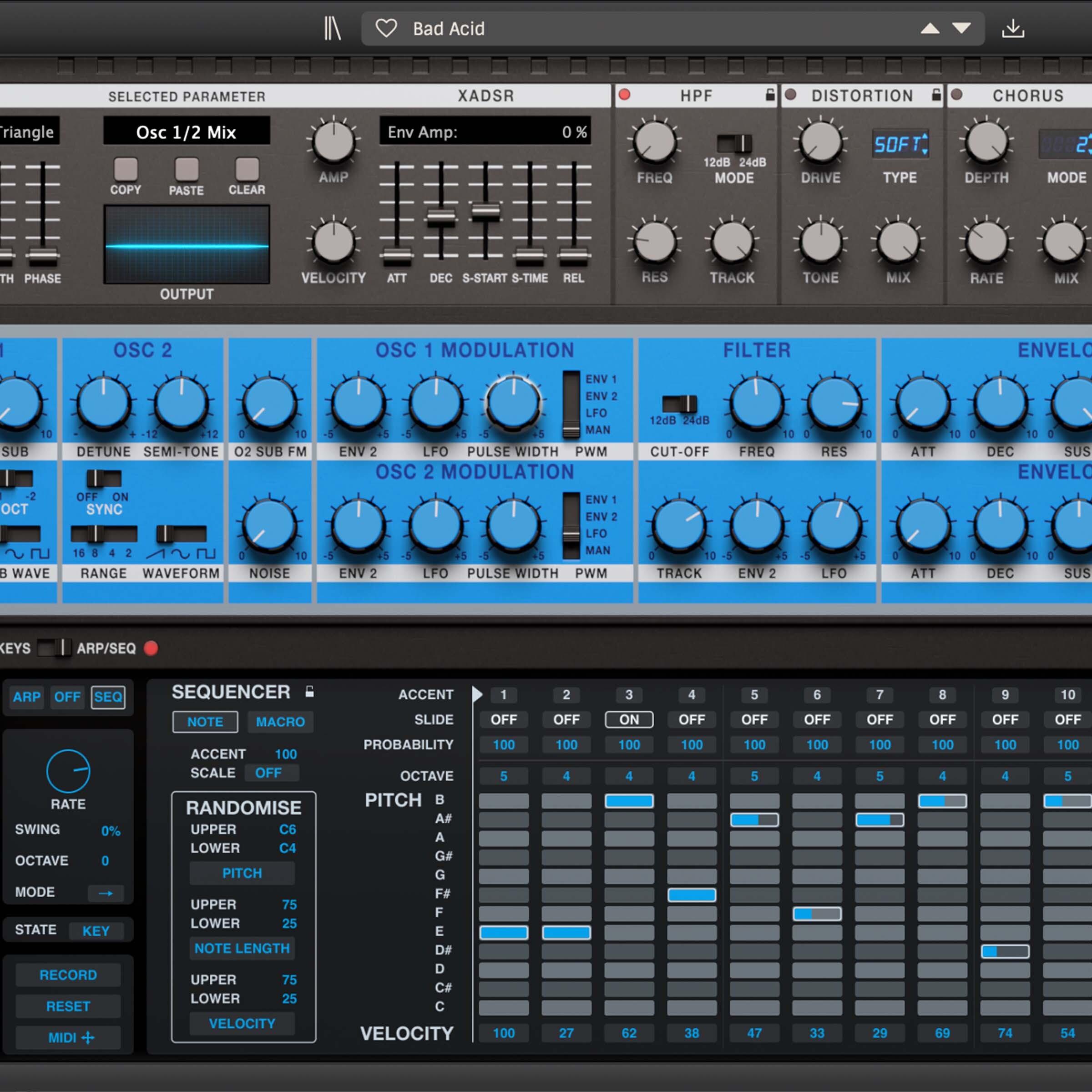Image resolution: width=1092 pixels, height=1092 pixels.
Task: Select previous preset with up arrow
Action: click(x=930, y=28)
